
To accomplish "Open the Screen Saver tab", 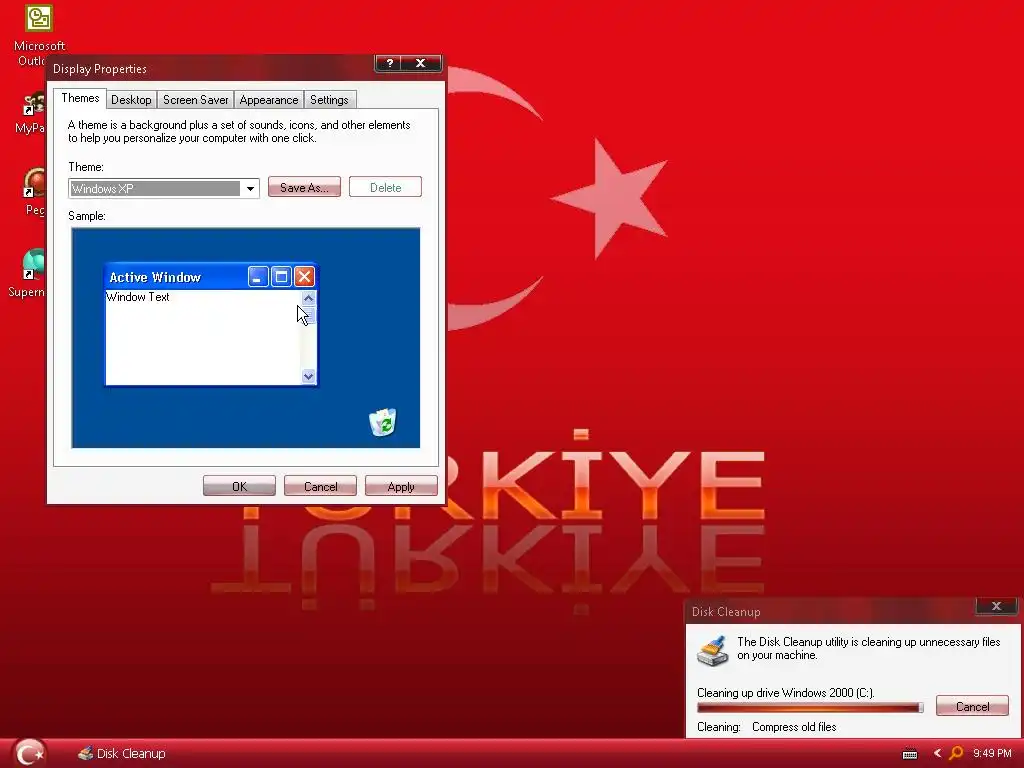I will click(195, 100).
